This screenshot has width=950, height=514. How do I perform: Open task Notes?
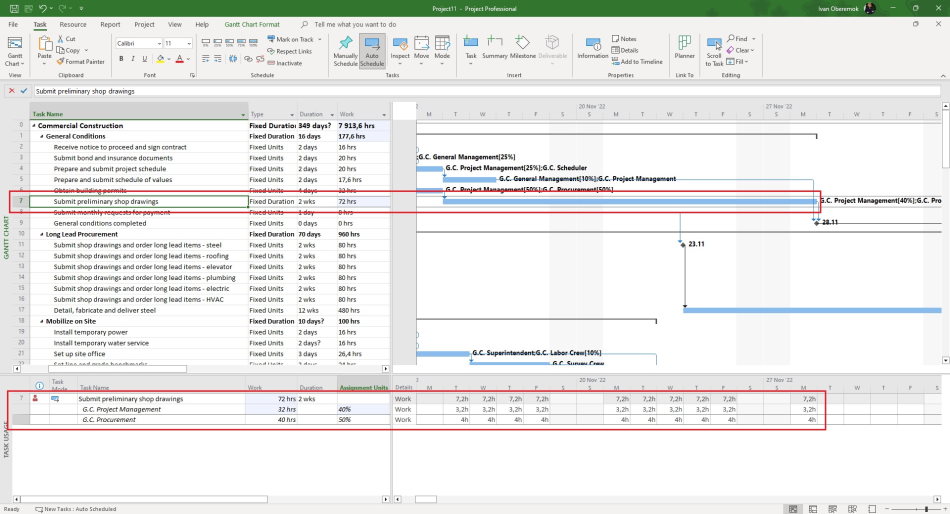624,39
